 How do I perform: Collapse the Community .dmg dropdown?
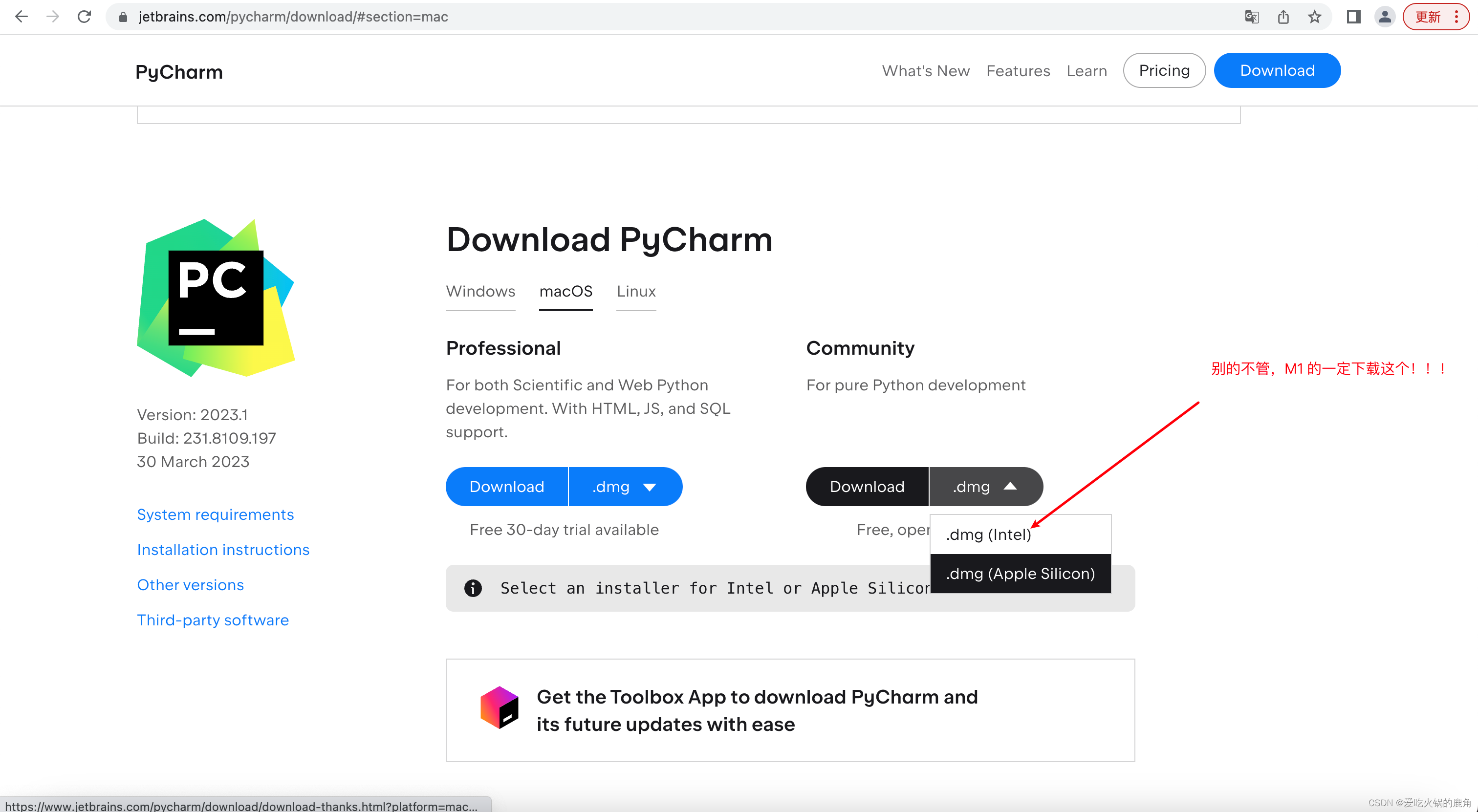click(x=985, y=486)
